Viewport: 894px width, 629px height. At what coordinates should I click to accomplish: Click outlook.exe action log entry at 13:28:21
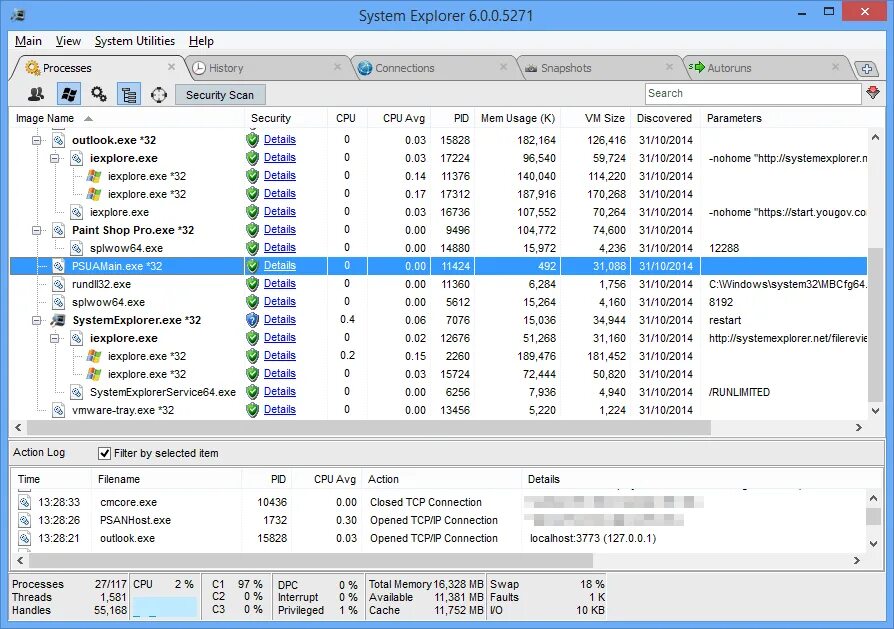438,538
